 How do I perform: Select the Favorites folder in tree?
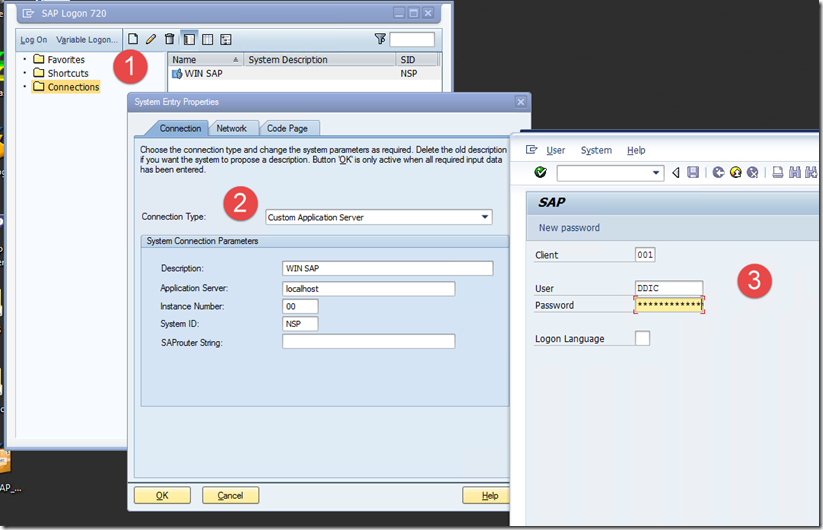coord(66,60)
